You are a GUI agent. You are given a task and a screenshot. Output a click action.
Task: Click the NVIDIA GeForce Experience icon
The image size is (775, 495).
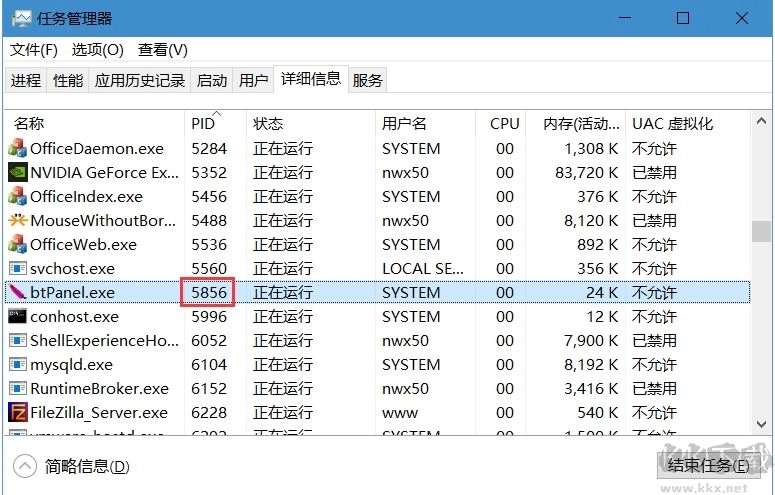17,172
